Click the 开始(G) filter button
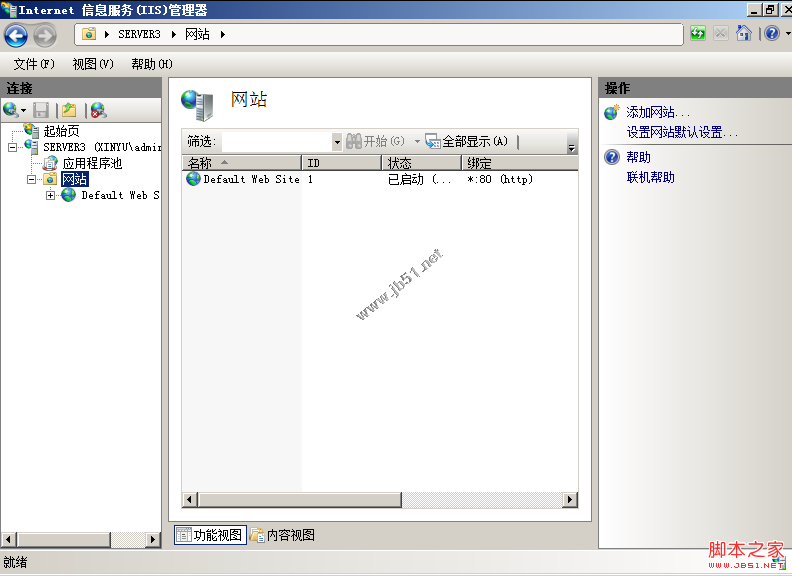 click(x=375, y=141)
